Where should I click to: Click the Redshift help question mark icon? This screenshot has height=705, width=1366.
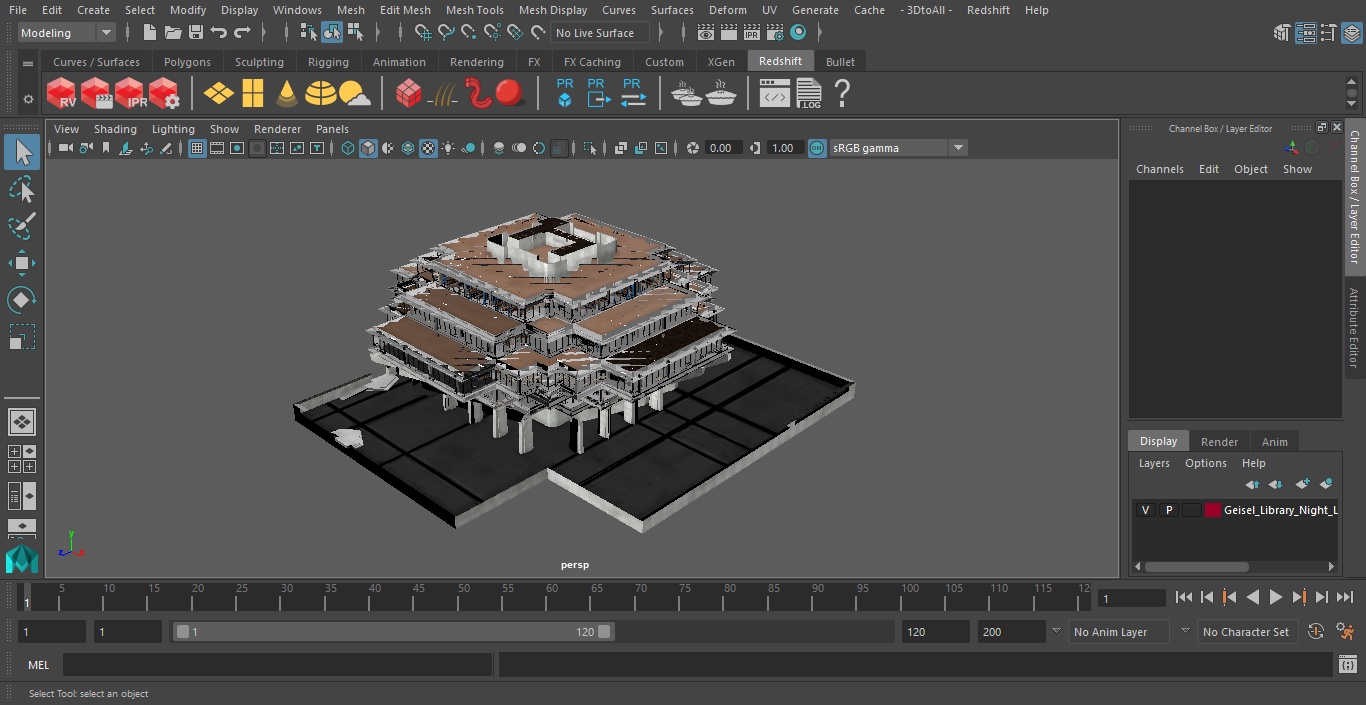842,94
